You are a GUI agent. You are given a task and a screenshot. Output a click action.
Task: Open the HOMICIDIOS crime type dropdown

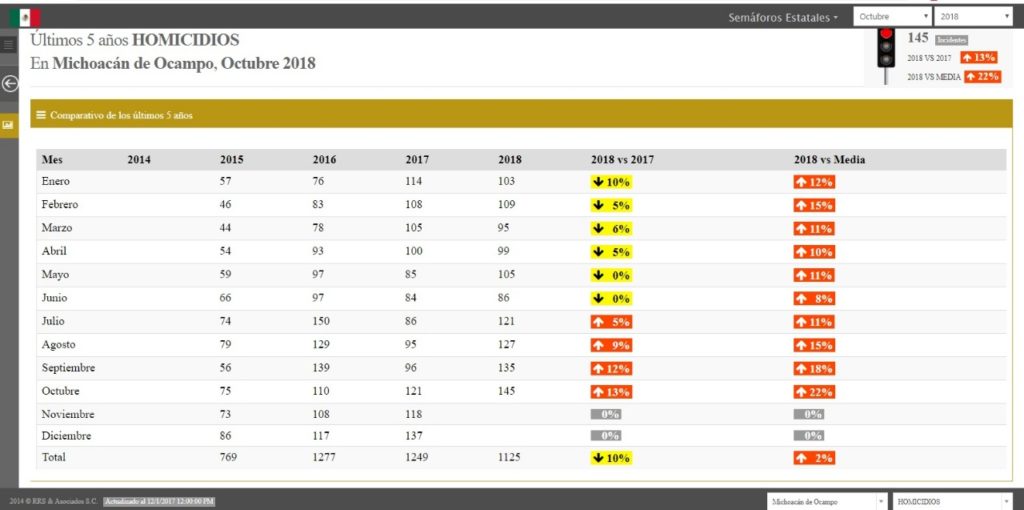click(952, 502)
